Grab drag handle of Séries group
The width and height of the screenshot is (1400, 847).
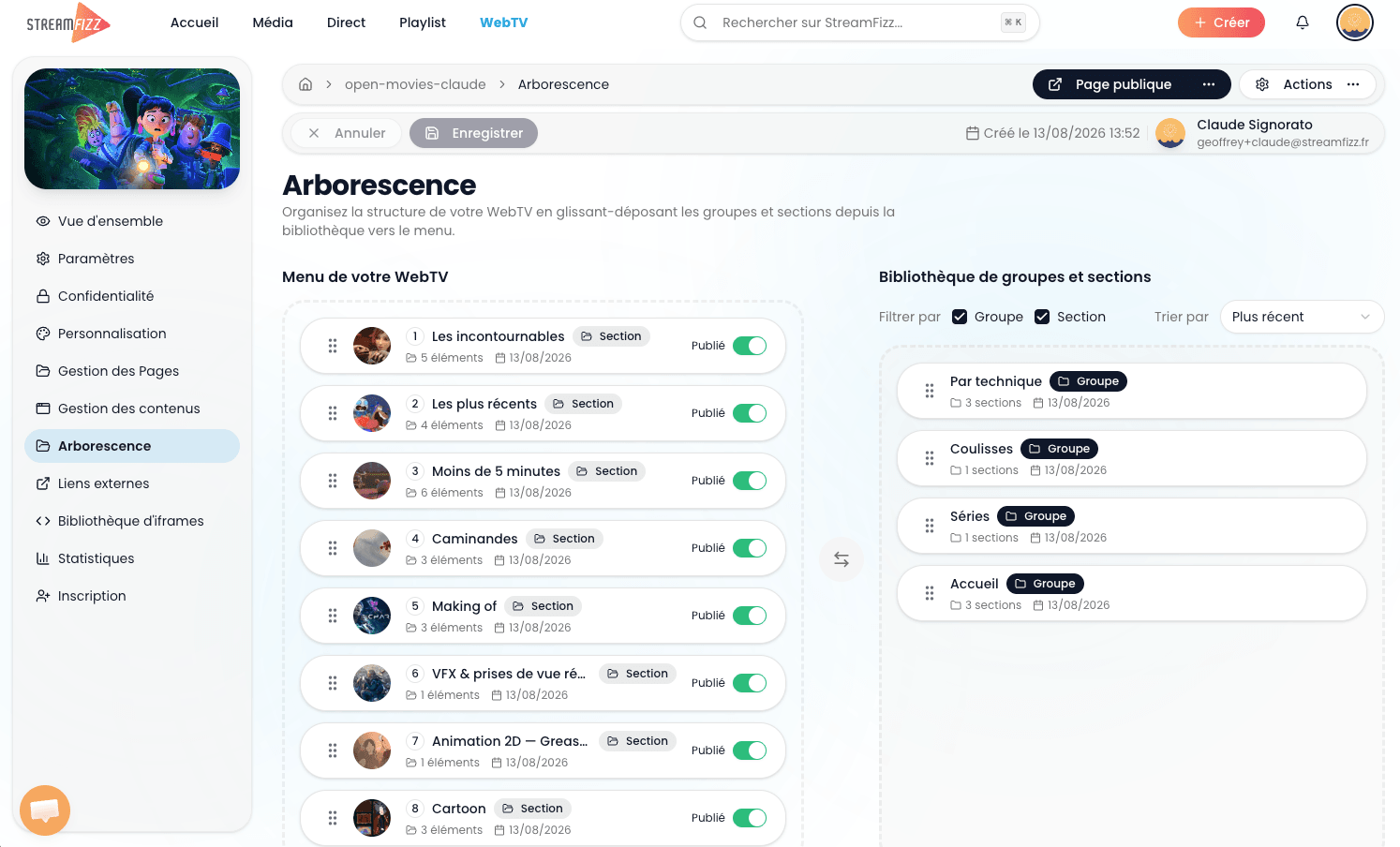tap(930, 526)
